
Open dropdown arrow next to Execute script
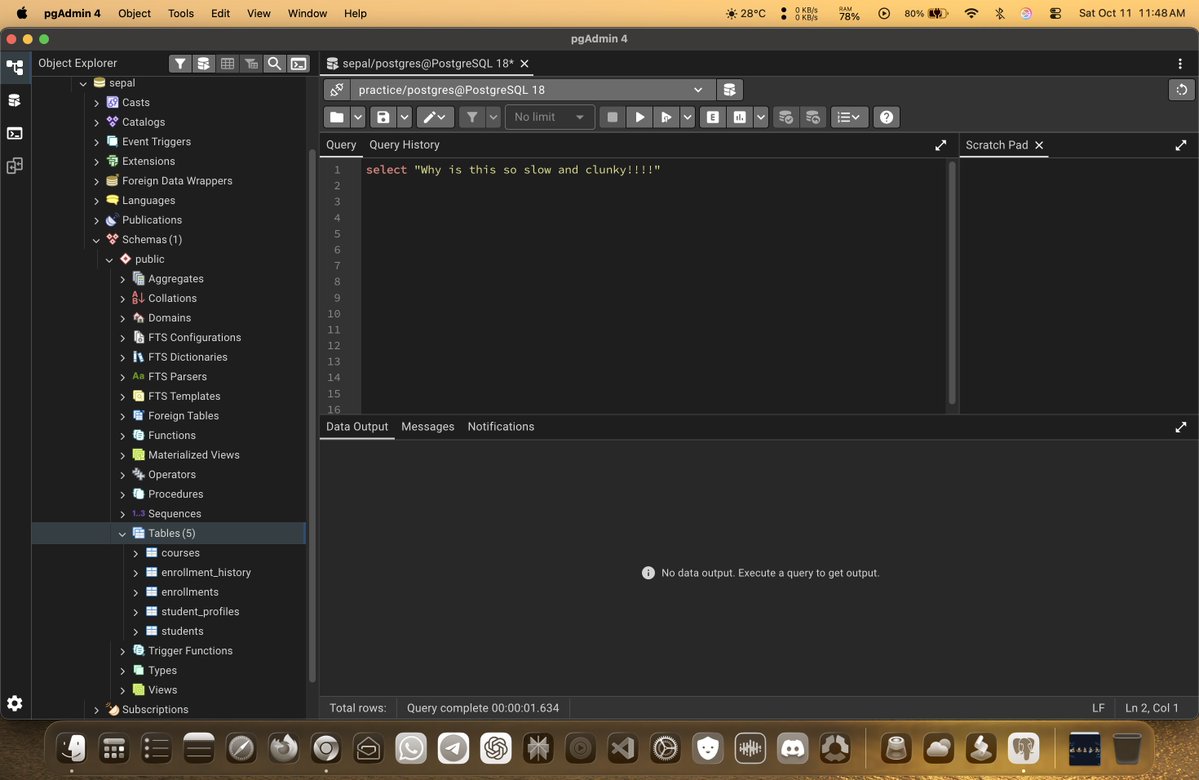687,117
